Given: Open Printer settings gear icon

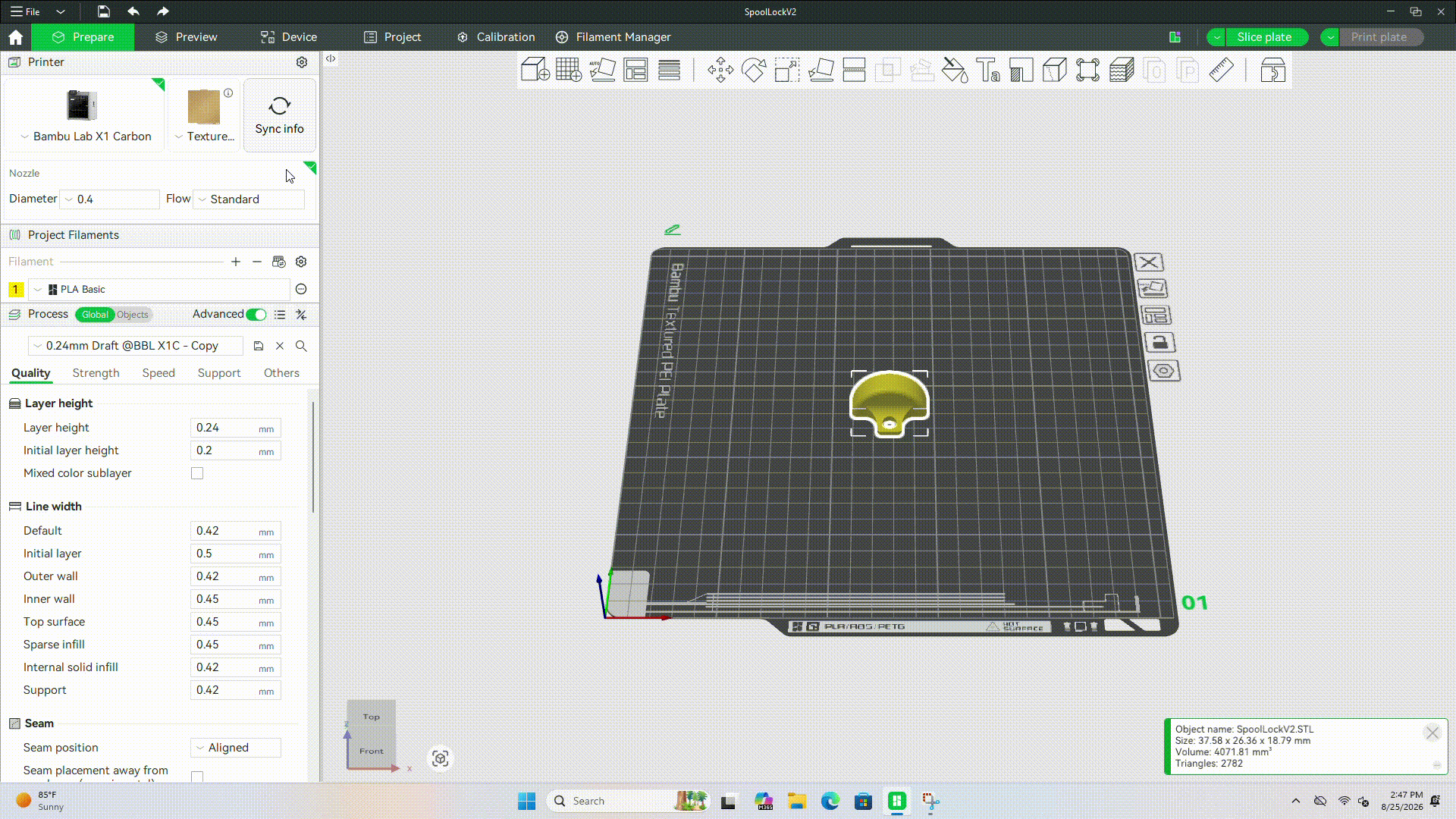Looking at the screenshot, I should tap(302, 62).
